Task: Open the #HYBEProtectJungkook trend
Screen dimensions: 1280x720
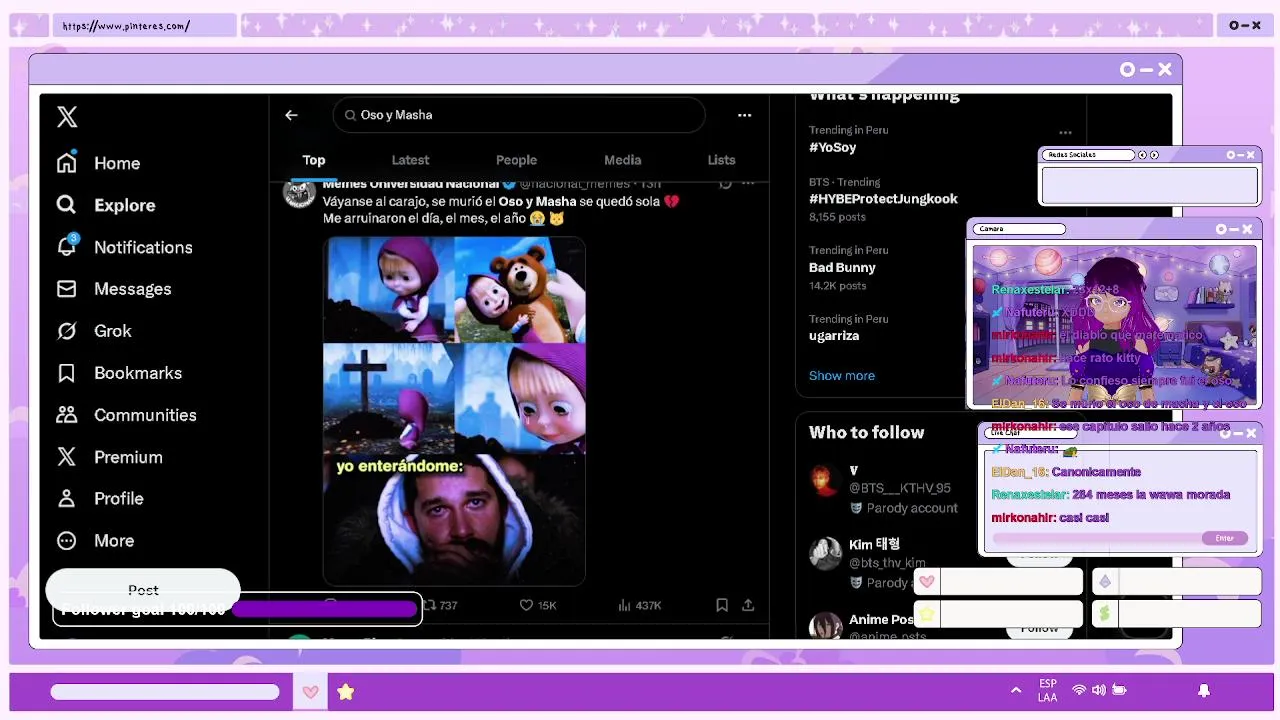Action: tap(883, 199)
